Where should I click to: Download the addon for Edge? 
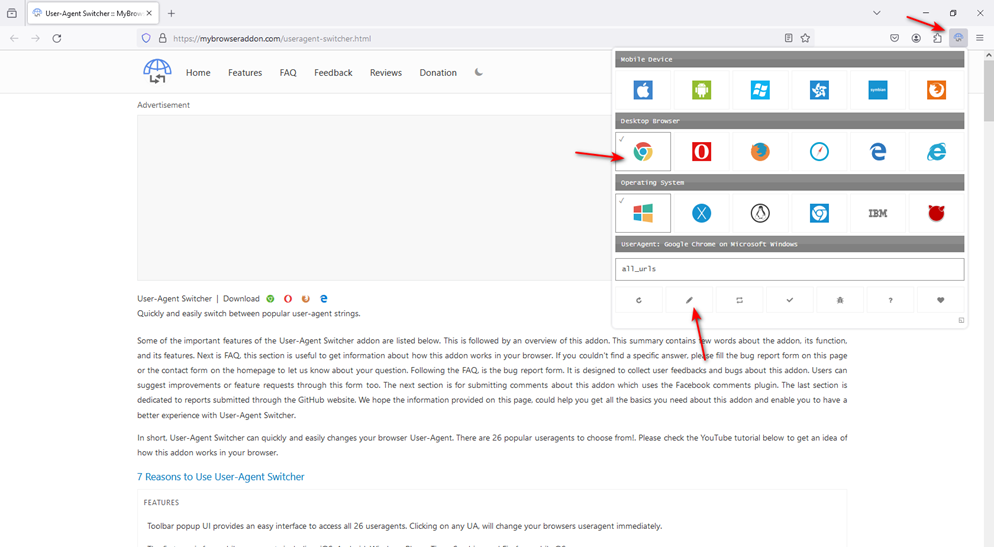[x=323, y=299]
